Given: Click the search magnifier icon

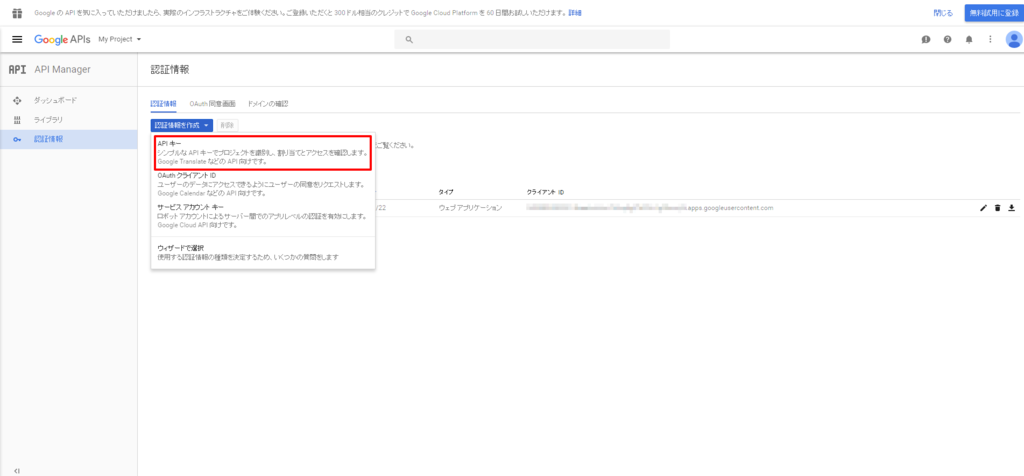Looking at the screenshot, I should (x=409, y=39).
